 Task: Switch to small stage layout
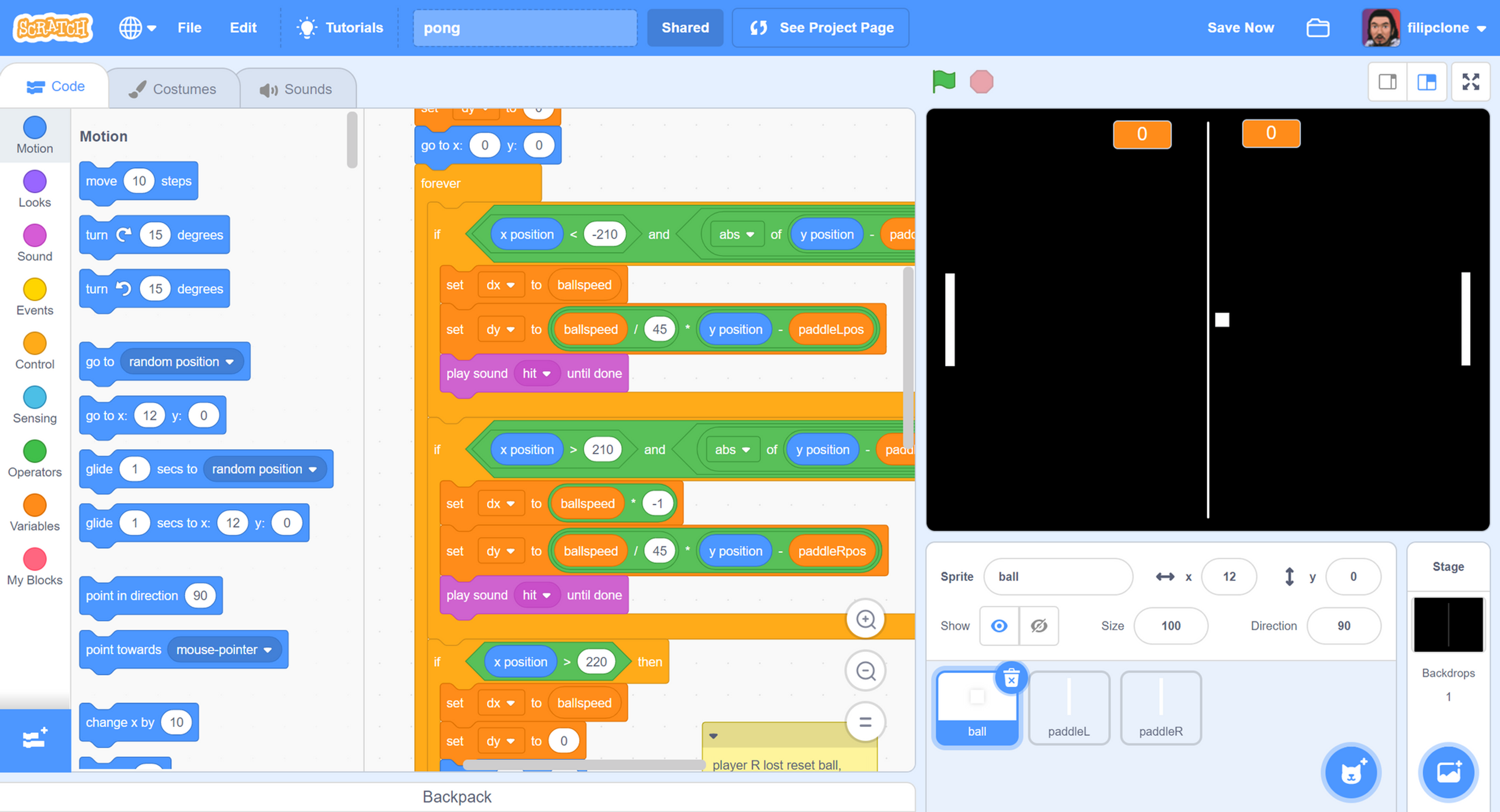click(x=1387, y=81)
